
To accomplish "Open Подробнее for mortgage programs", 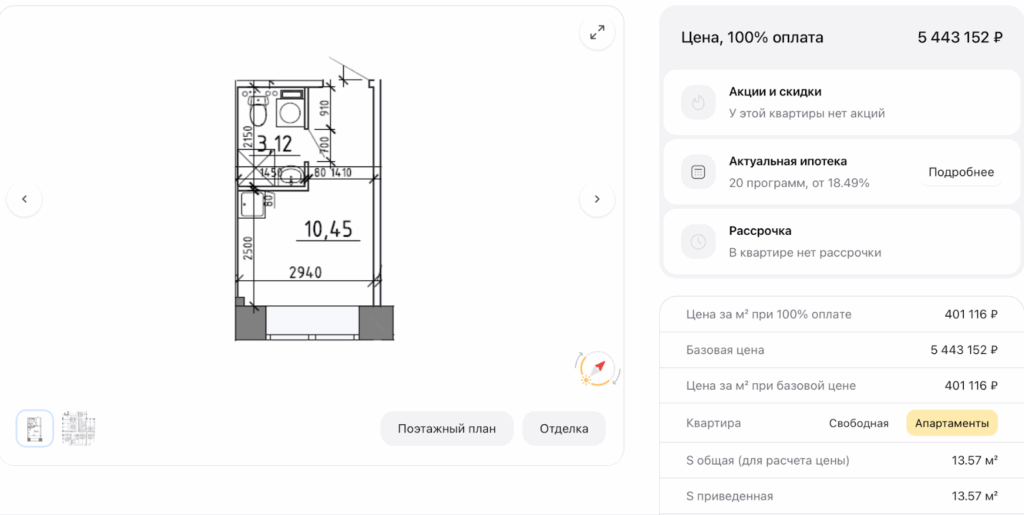I will (x=960, y=172).
